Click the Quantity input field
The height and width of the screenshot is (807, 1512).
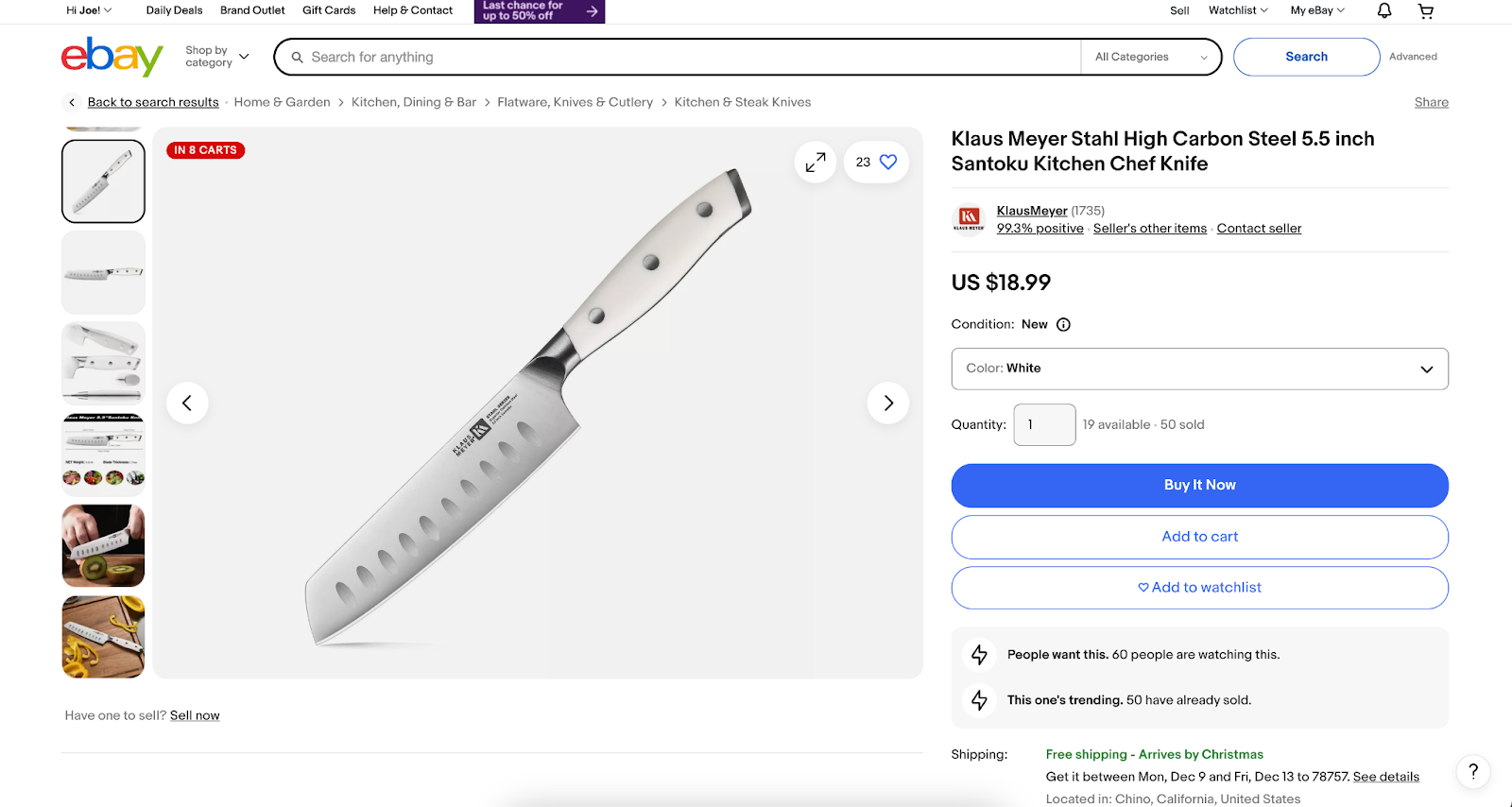pos(1043,424)
